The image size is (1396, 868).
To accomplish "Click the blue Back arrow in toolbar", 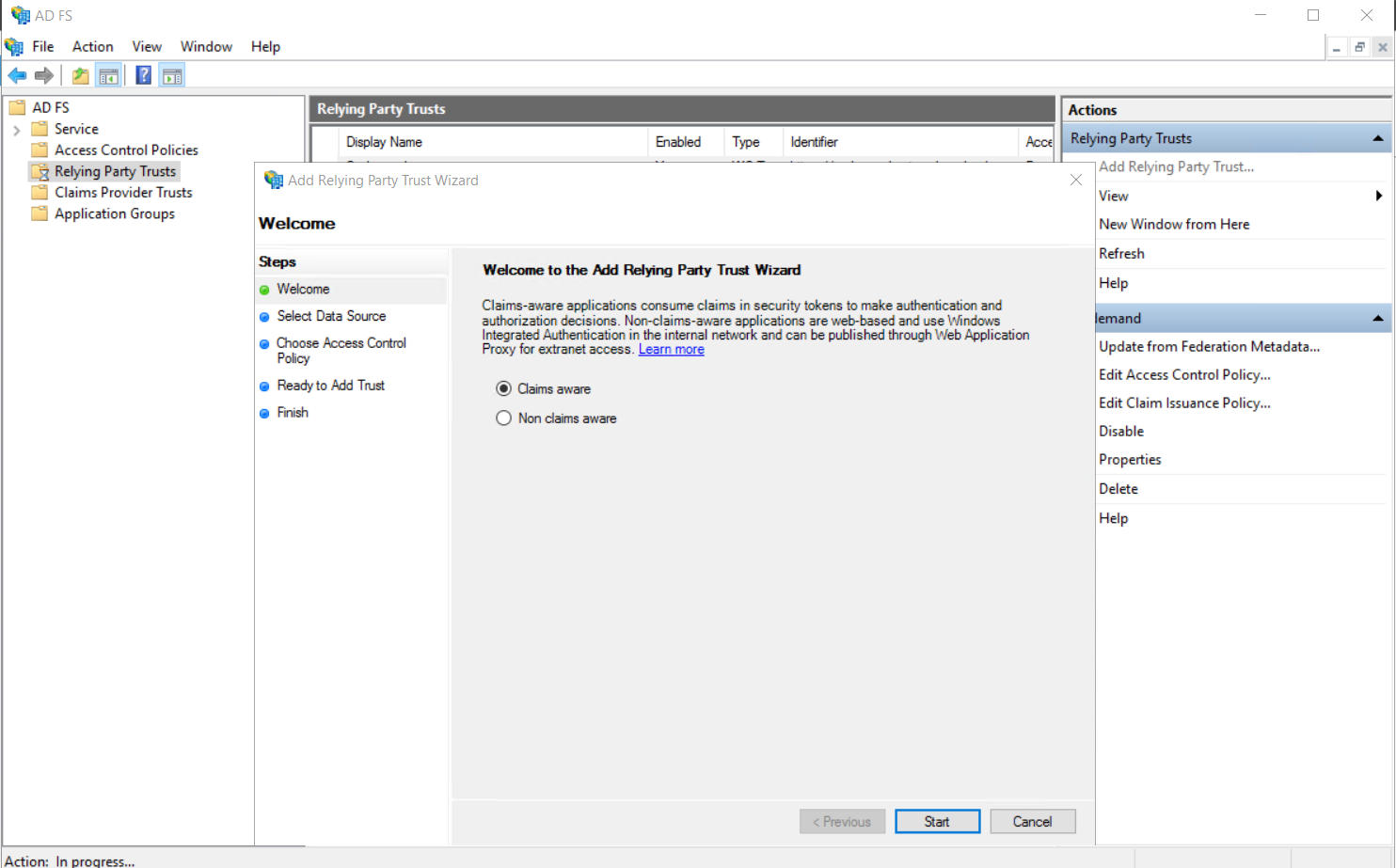I will (x=17, y=75).
